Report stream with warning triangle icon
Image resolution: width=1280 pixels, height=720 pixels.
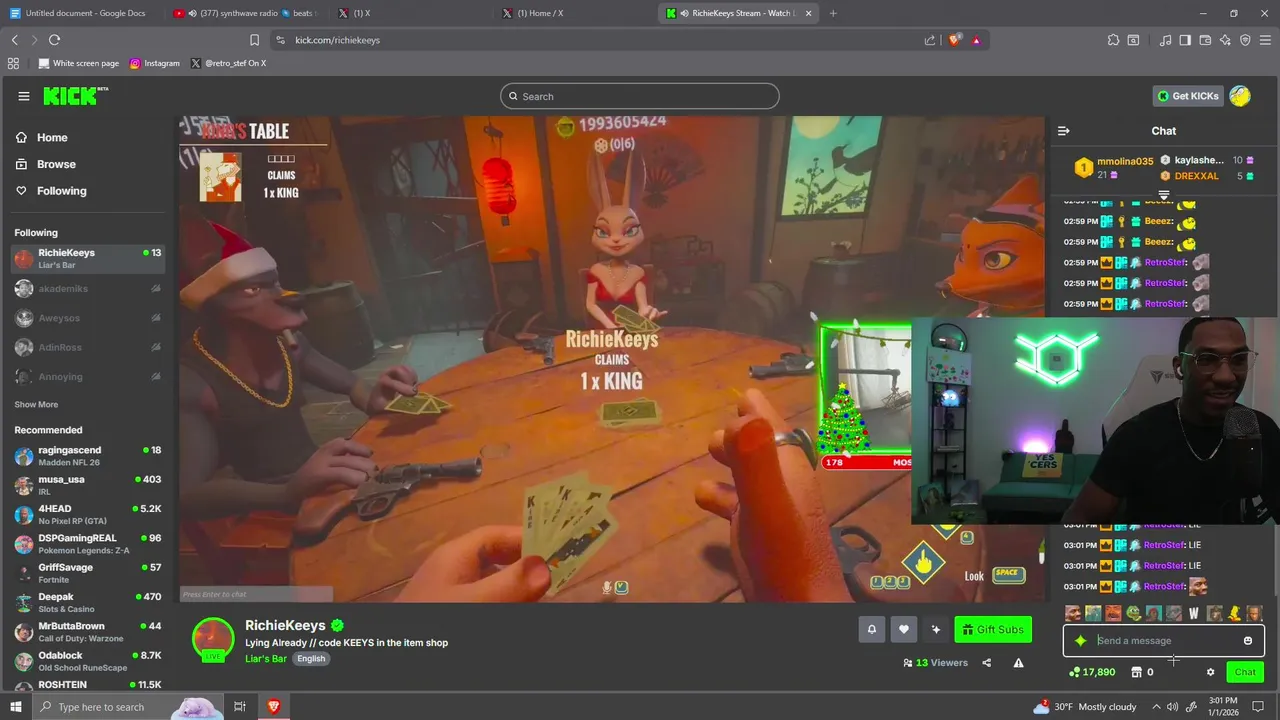pyautogui.click(x=1018, y=662)
